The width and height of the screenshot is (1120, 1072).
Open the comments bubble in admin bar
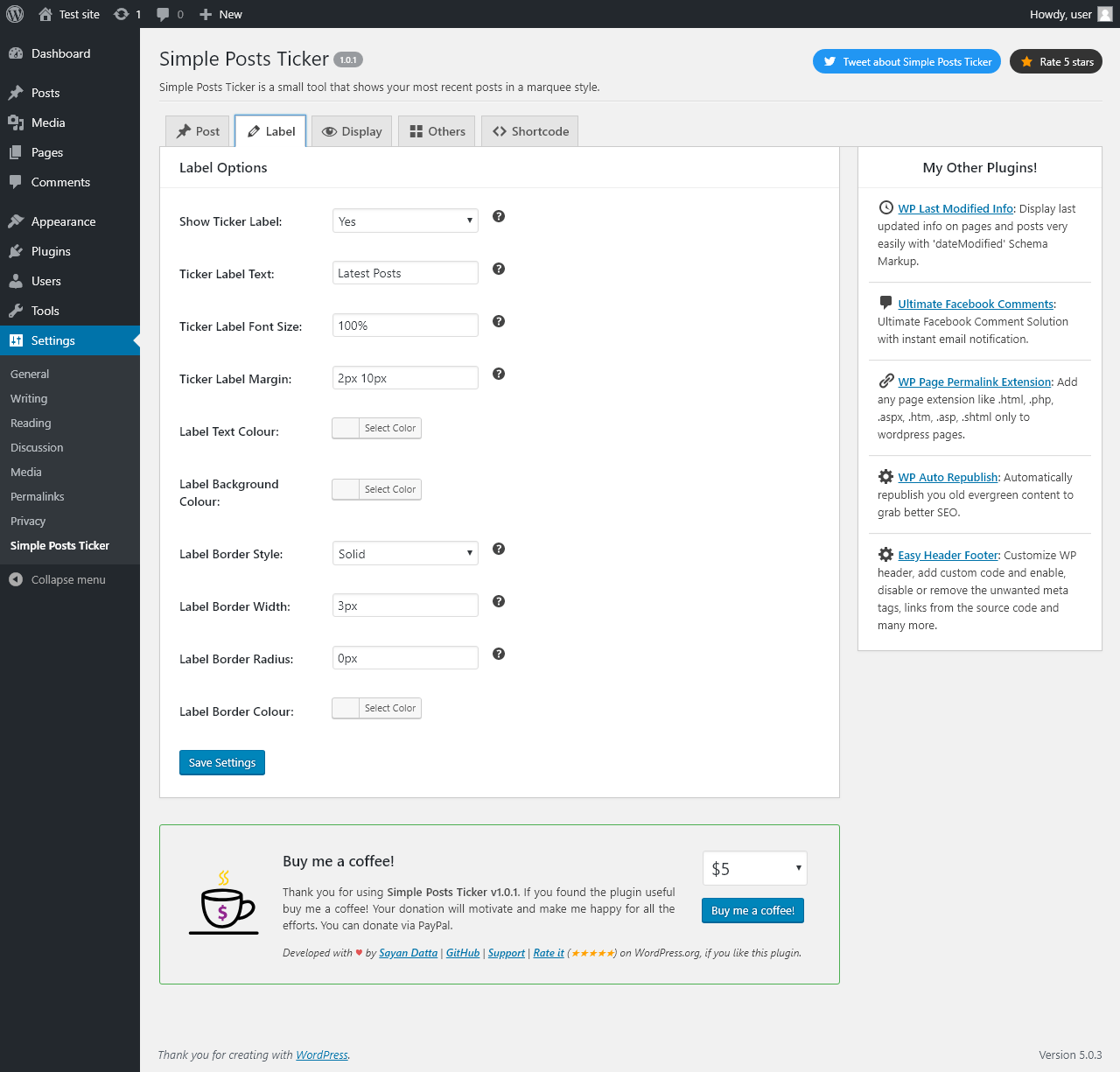coord(163,14)
